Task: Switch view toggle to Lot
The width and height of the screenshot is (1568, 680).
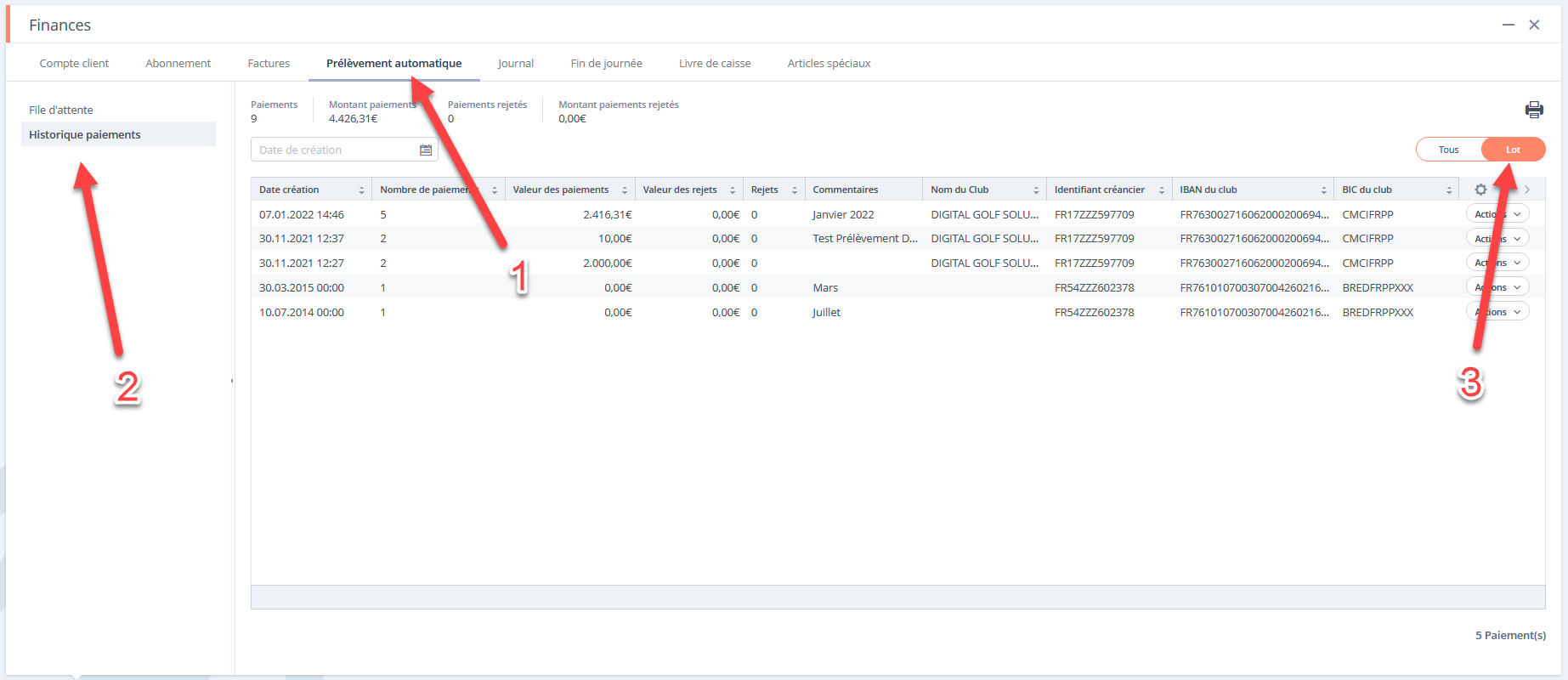Action: tap(1513, 150)
